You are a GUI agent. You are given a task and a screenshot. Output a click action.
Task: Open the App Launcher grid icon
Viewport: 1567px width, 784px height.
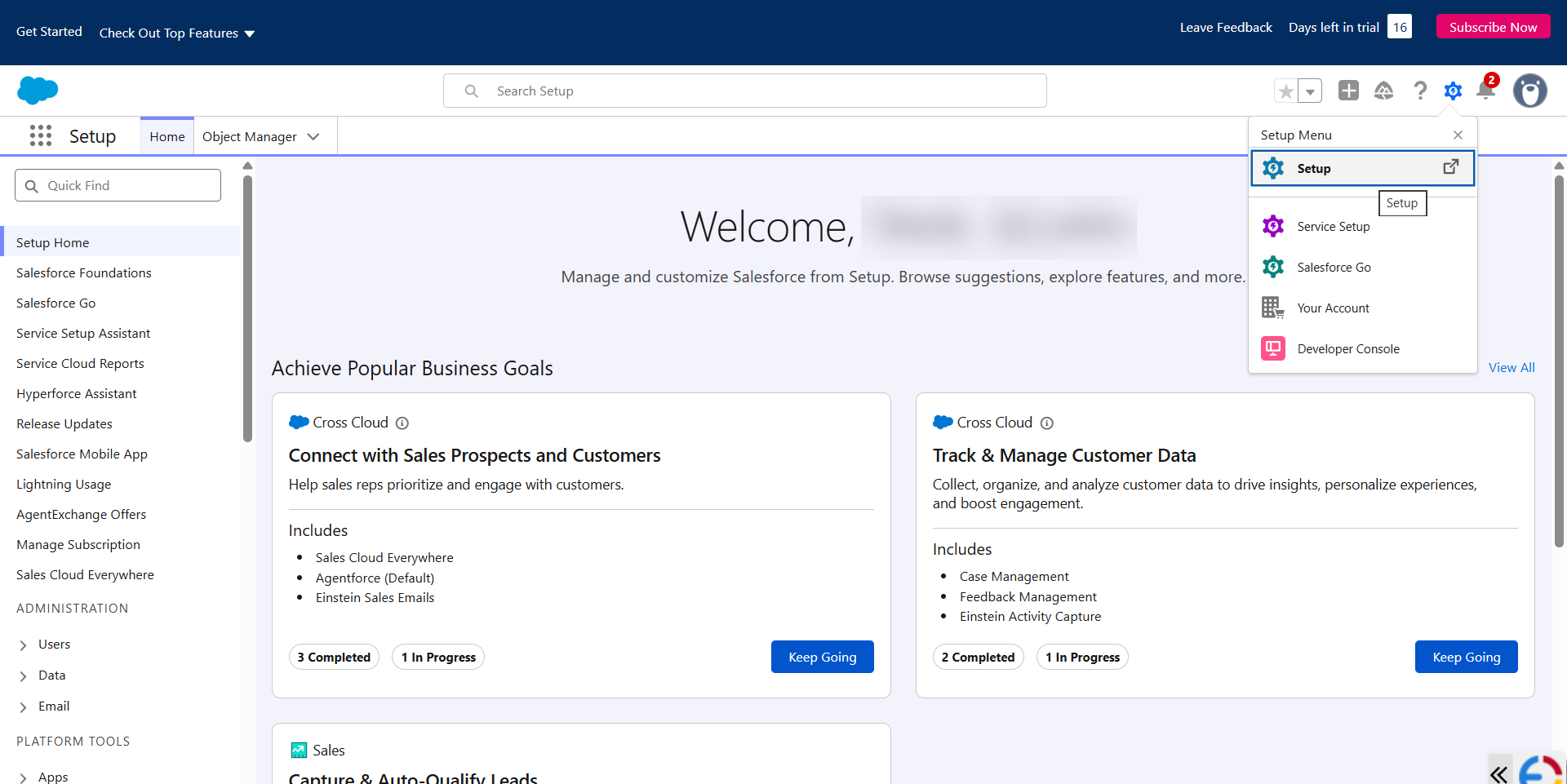tap(41, 135)
